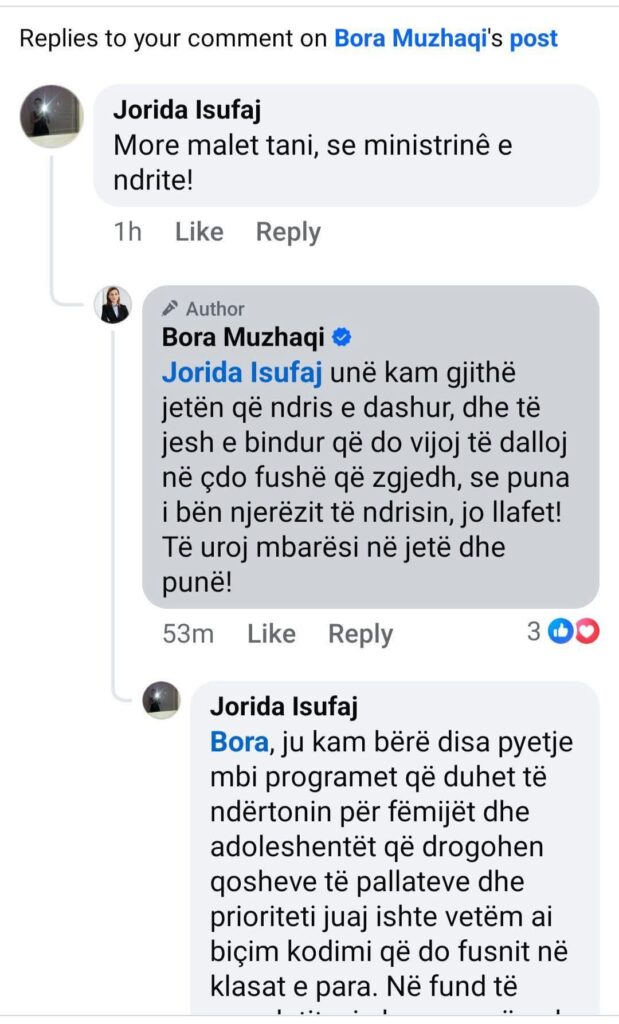Open Jorida Isufaj's name on the top comment

click(x=189, y=109)
